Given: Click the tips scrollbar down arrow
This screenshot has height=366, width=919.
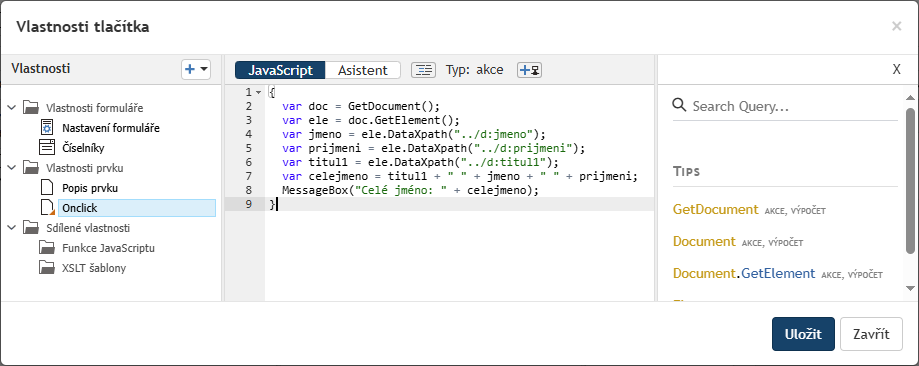Looking at the screenshot, I should tap(910, 287).
